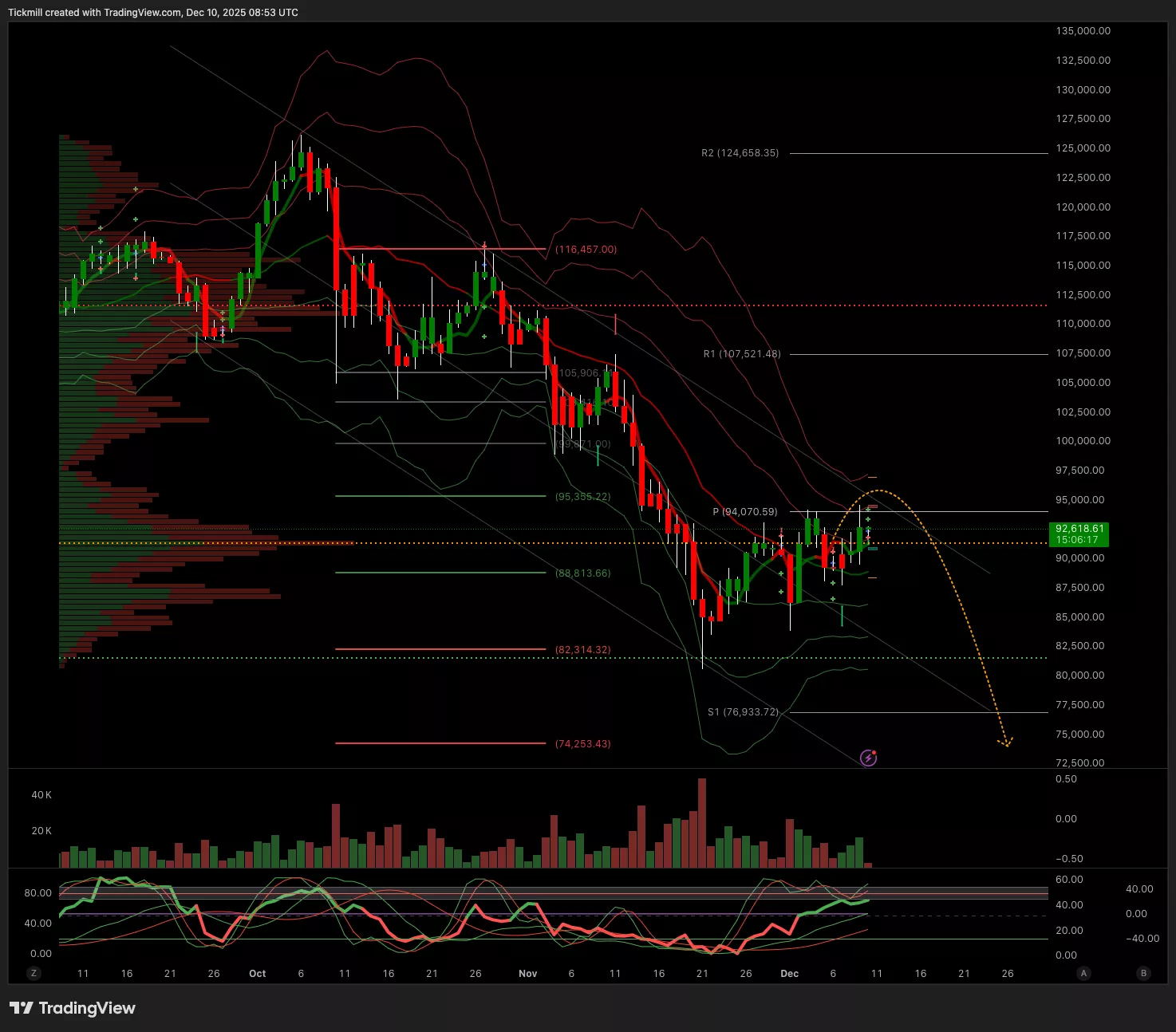
Task: Click the orange arrowhead of projected path
Action: click(1007, 743)
